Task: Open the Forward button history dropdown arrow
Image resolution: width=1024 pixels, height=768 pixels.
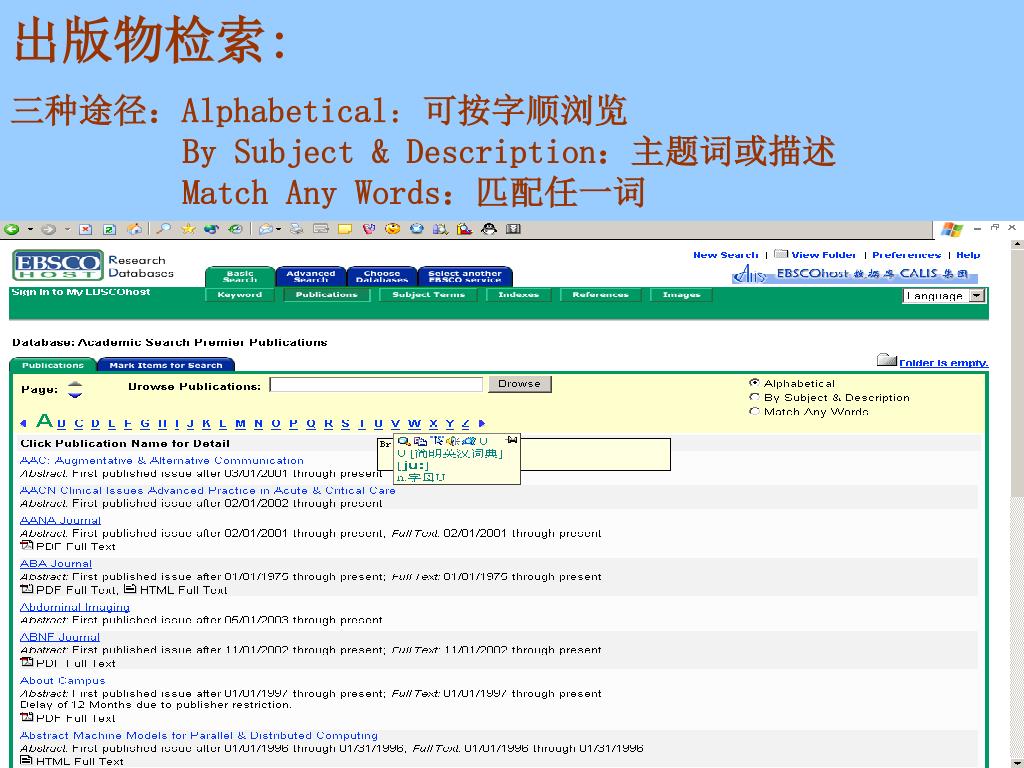Action: click(x=67, y=229)
